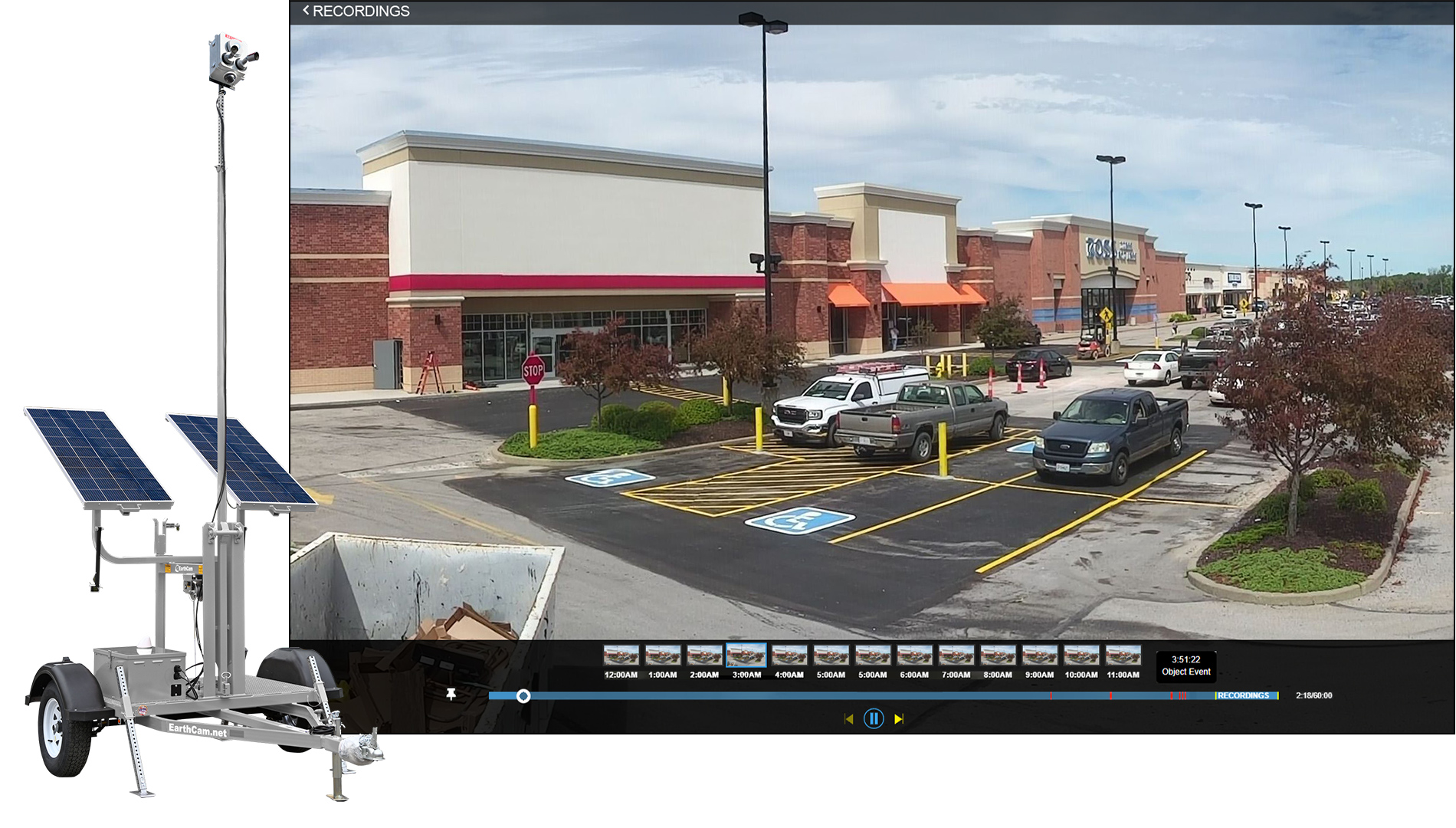The image size is (1456, 828).
Task: Select the 12:00AM recording thumbnail
Action: [621, 655]
